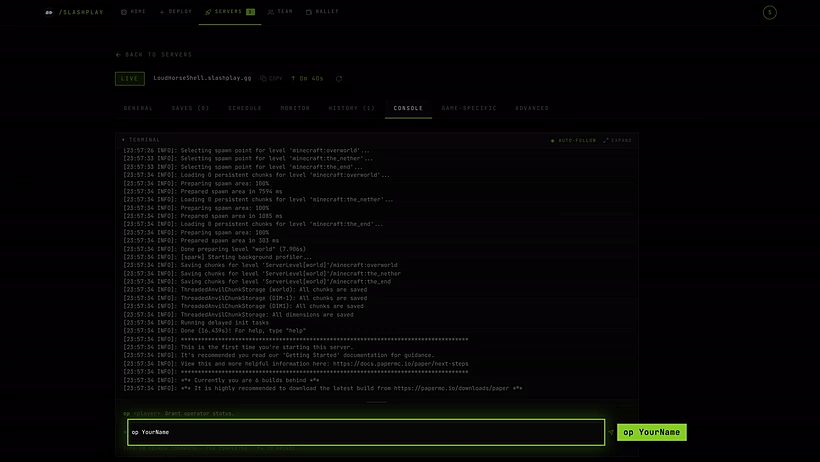Toggle Auto-Follow in the terminal
820x462 pixels.
click(573, 140)
